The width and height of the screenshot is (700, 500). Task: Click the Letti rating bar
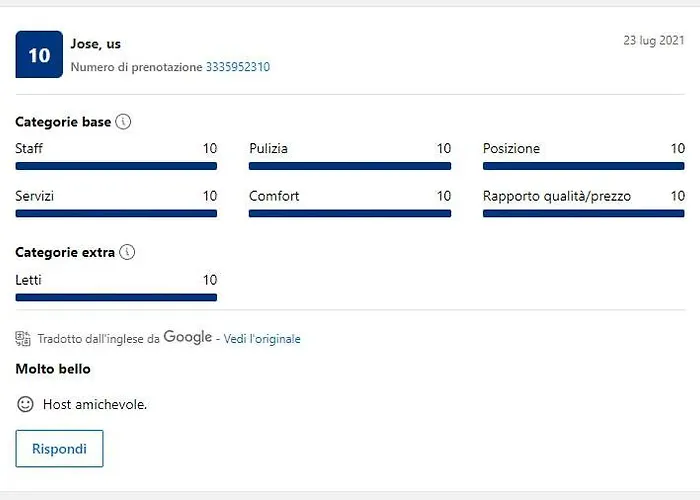click(x=116, y=297)
